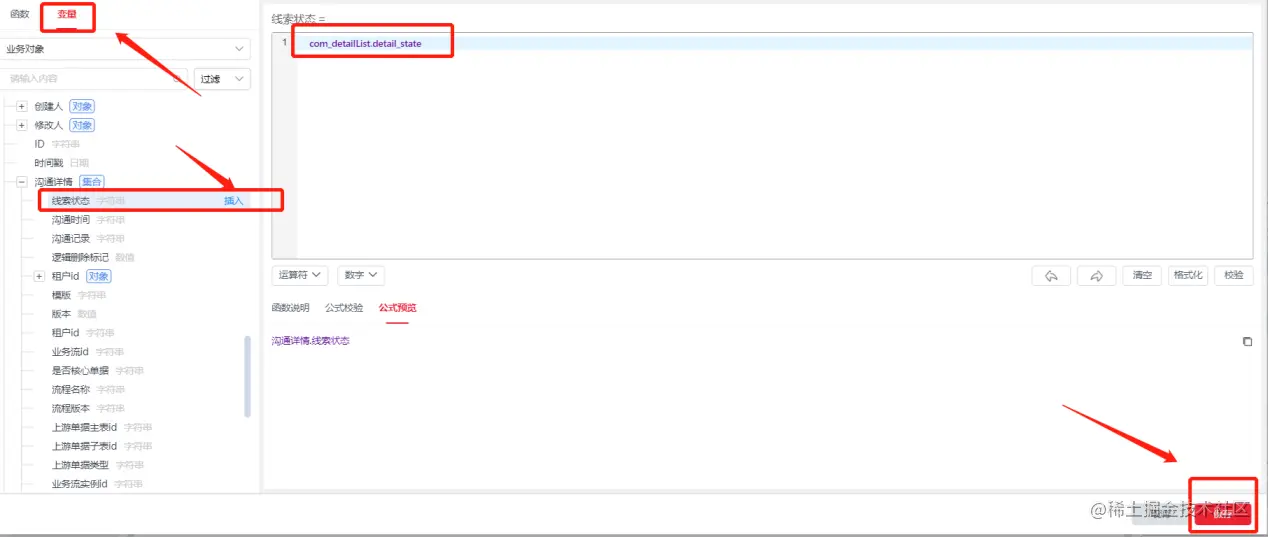Screen dimensions: 1268x537
Task: Expand the 租户id 对象 node
Action: tap(39, 276)
